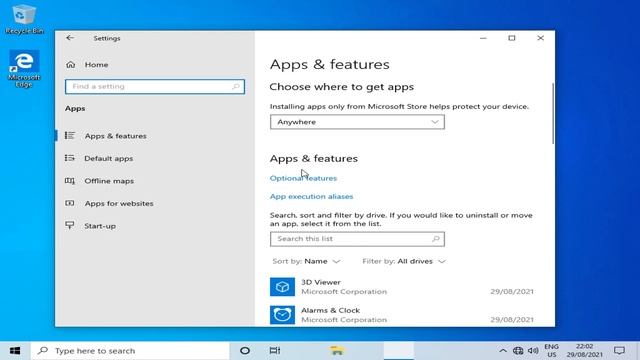Image resolution: width=640 pixels, height=360 pixels.
Task: Select the Alarms & Clock app entry
Action: [x=402, y=315]
